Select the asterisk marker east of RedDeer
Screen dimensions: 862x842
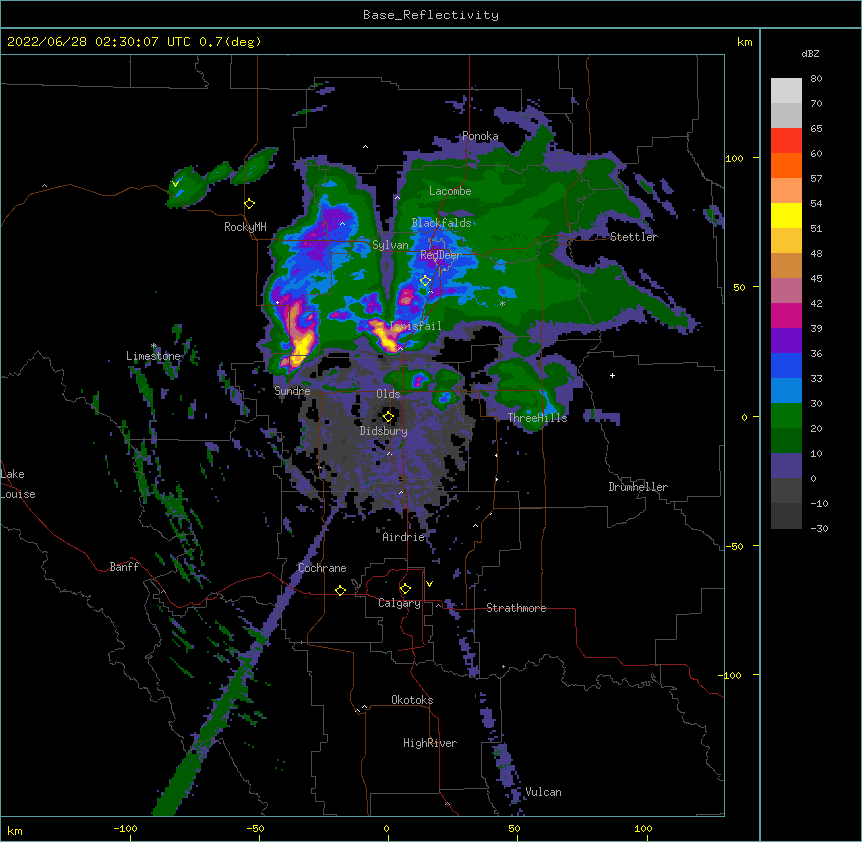[x=502, y=304]
